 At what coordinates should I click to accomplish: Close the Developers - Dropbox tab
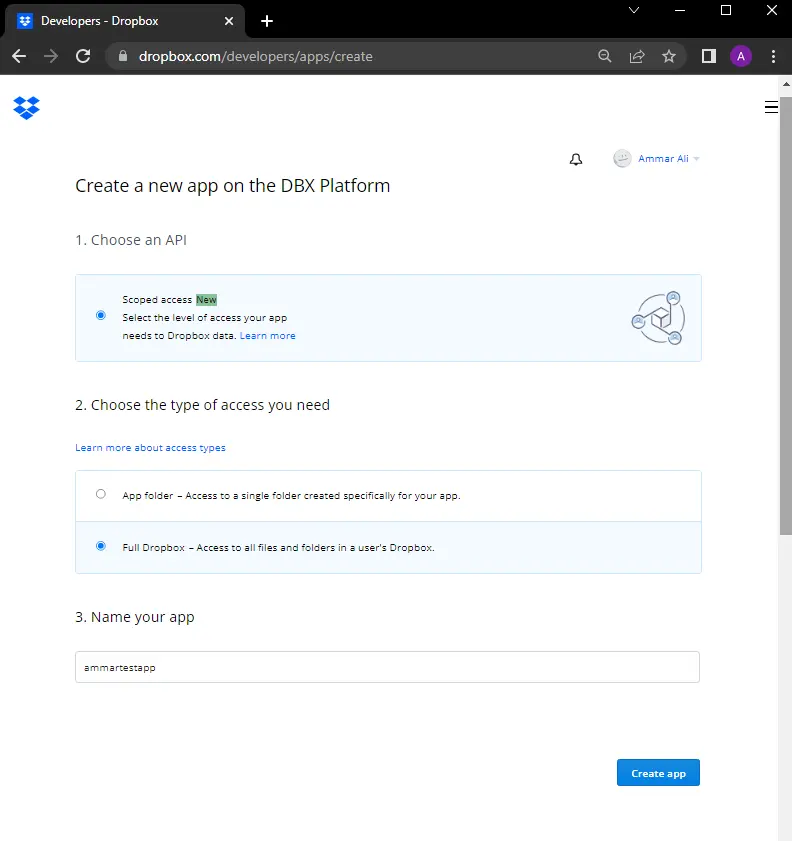229,21
